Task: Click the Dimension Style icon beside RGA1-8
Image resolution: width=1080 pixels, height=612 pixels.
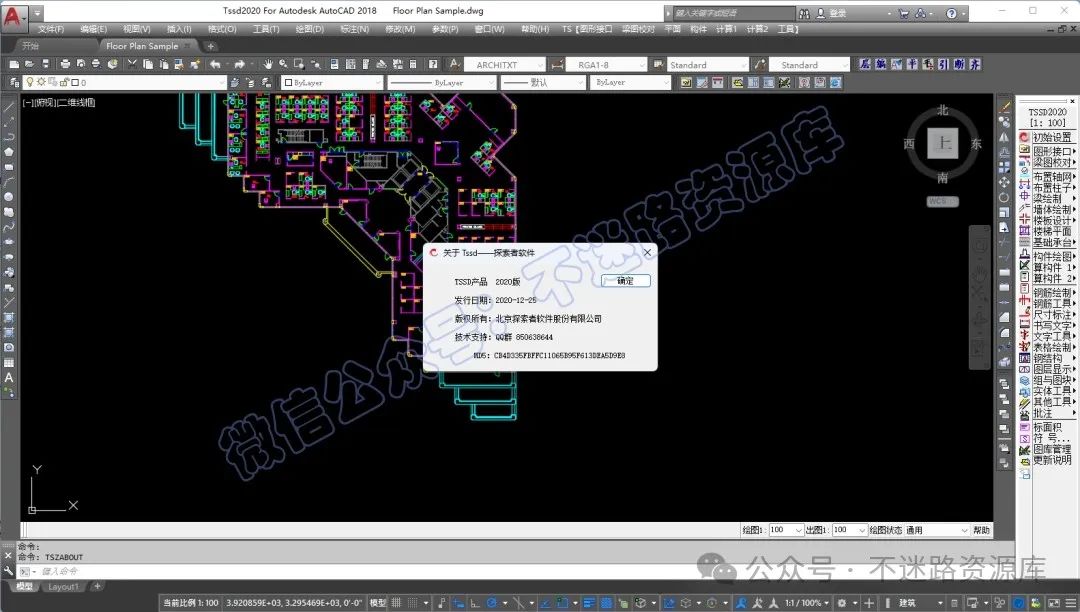Action: (557, 65)
